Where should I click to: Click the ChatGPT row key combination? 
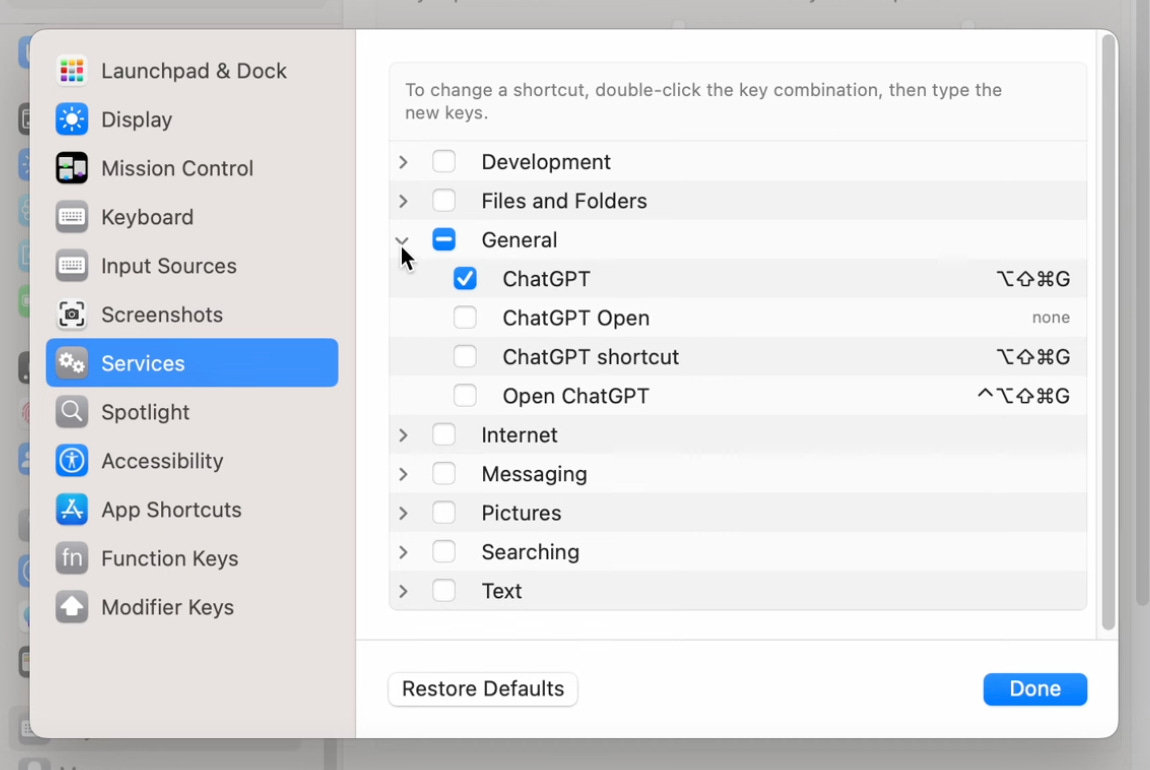(1033, 279)
